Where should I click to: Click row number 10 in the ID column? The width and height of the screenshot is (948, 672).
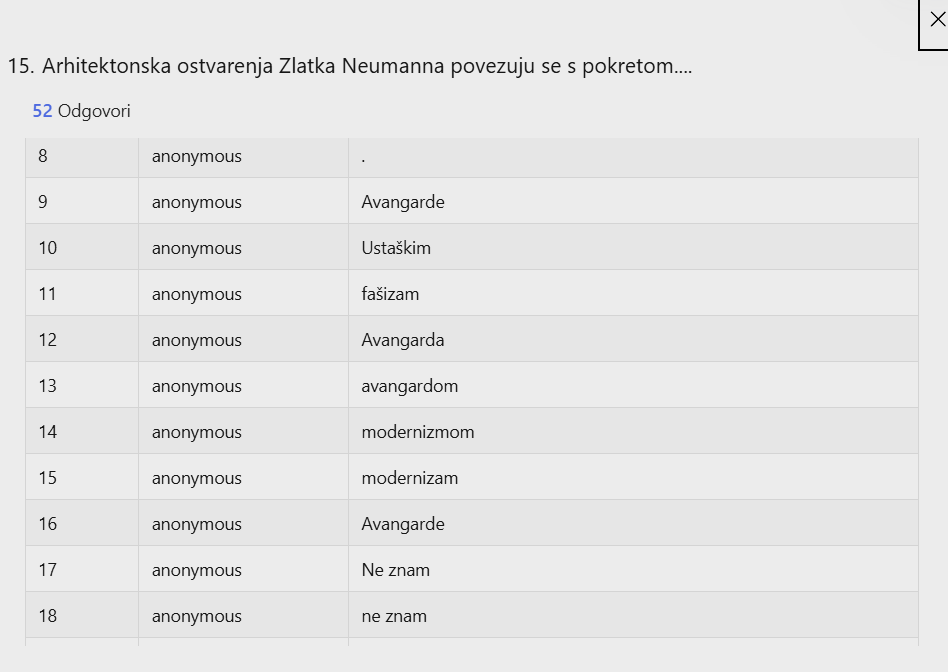pos(48,248)
